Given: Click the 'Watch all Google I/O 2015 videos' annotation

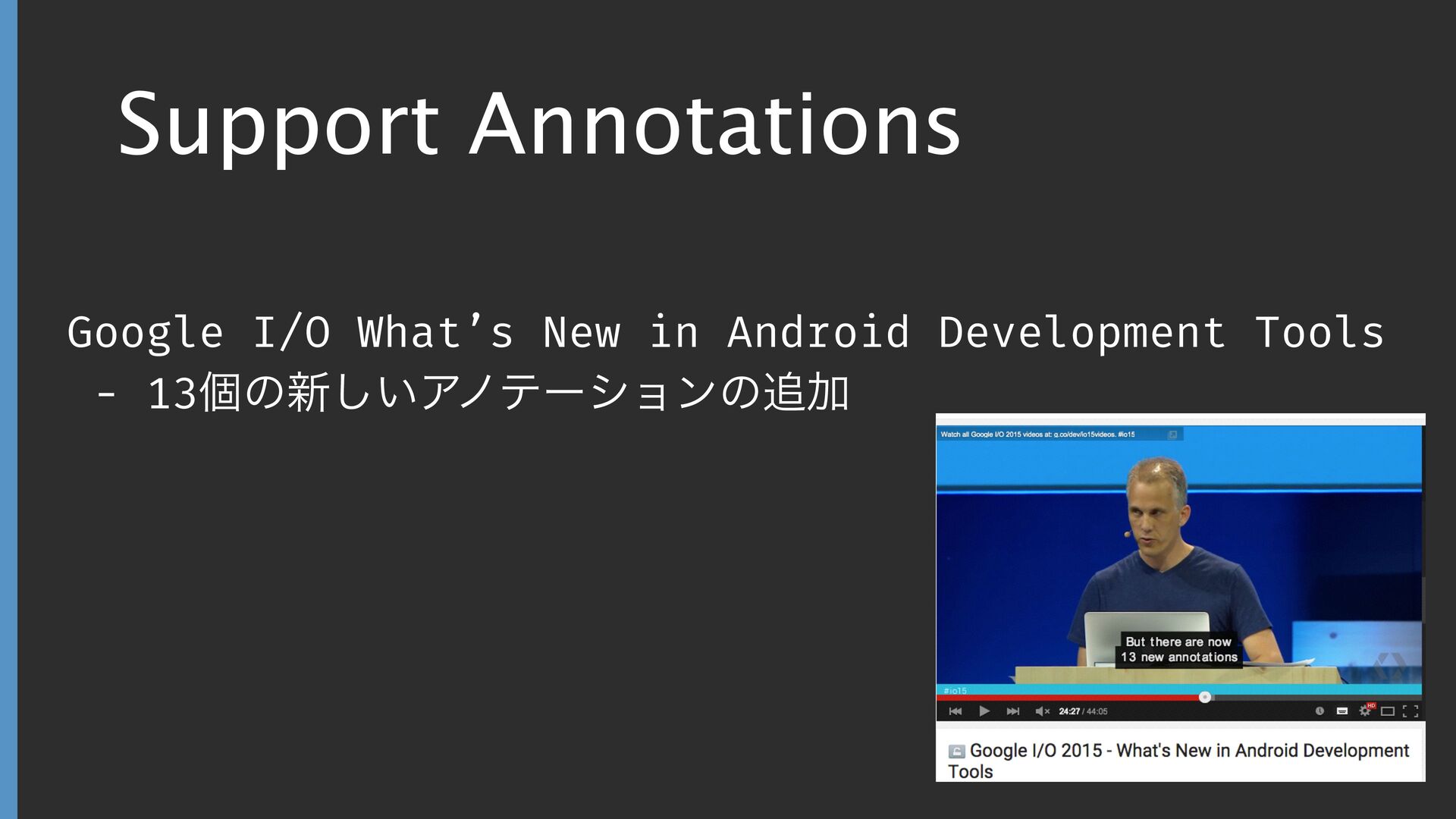Looking at the screenshot, I should point(1037,435).
